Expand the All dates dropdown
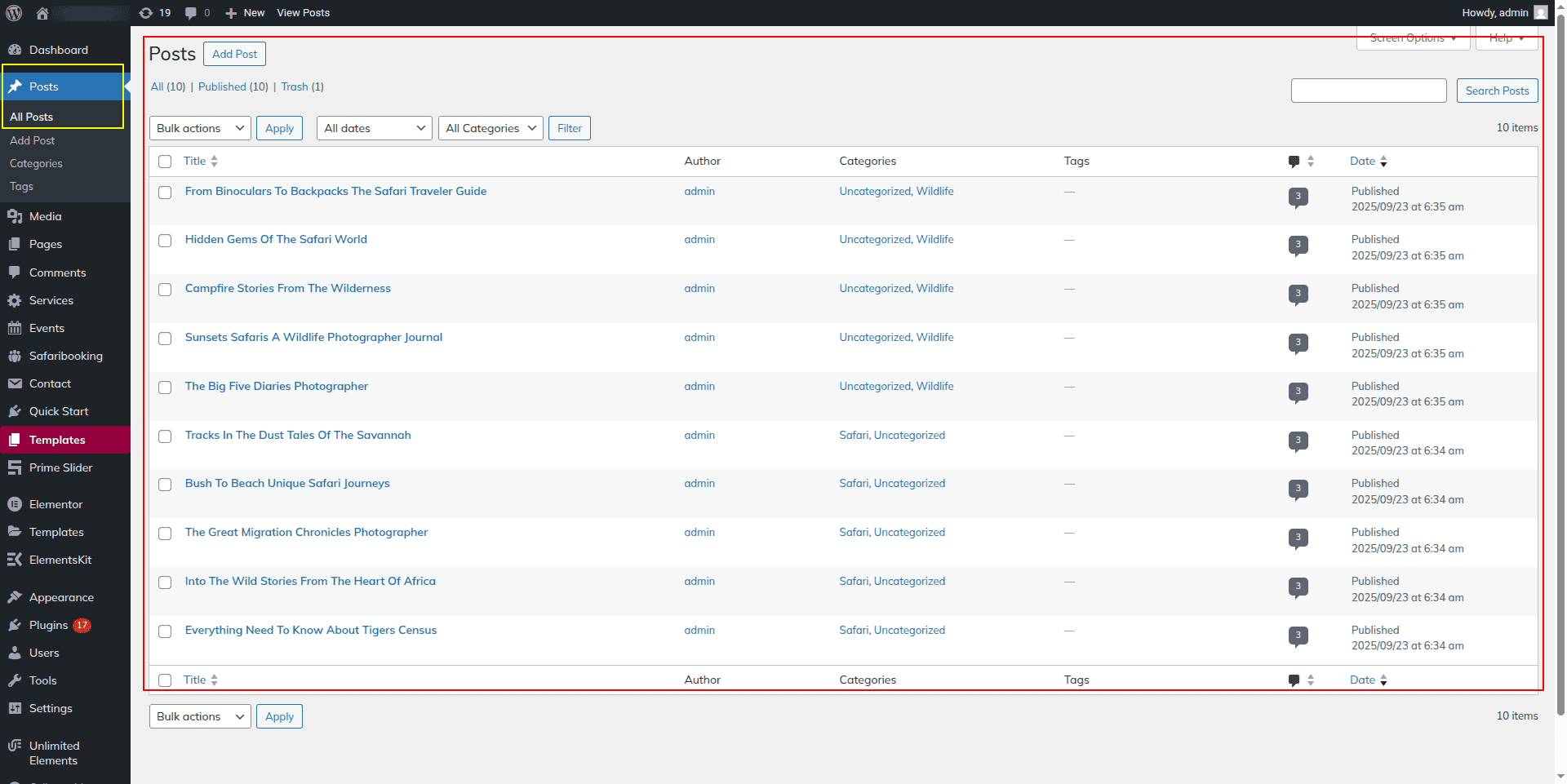Image resolution: width=1567 pixels, height=784 pixels. click(x=374, y=128)
